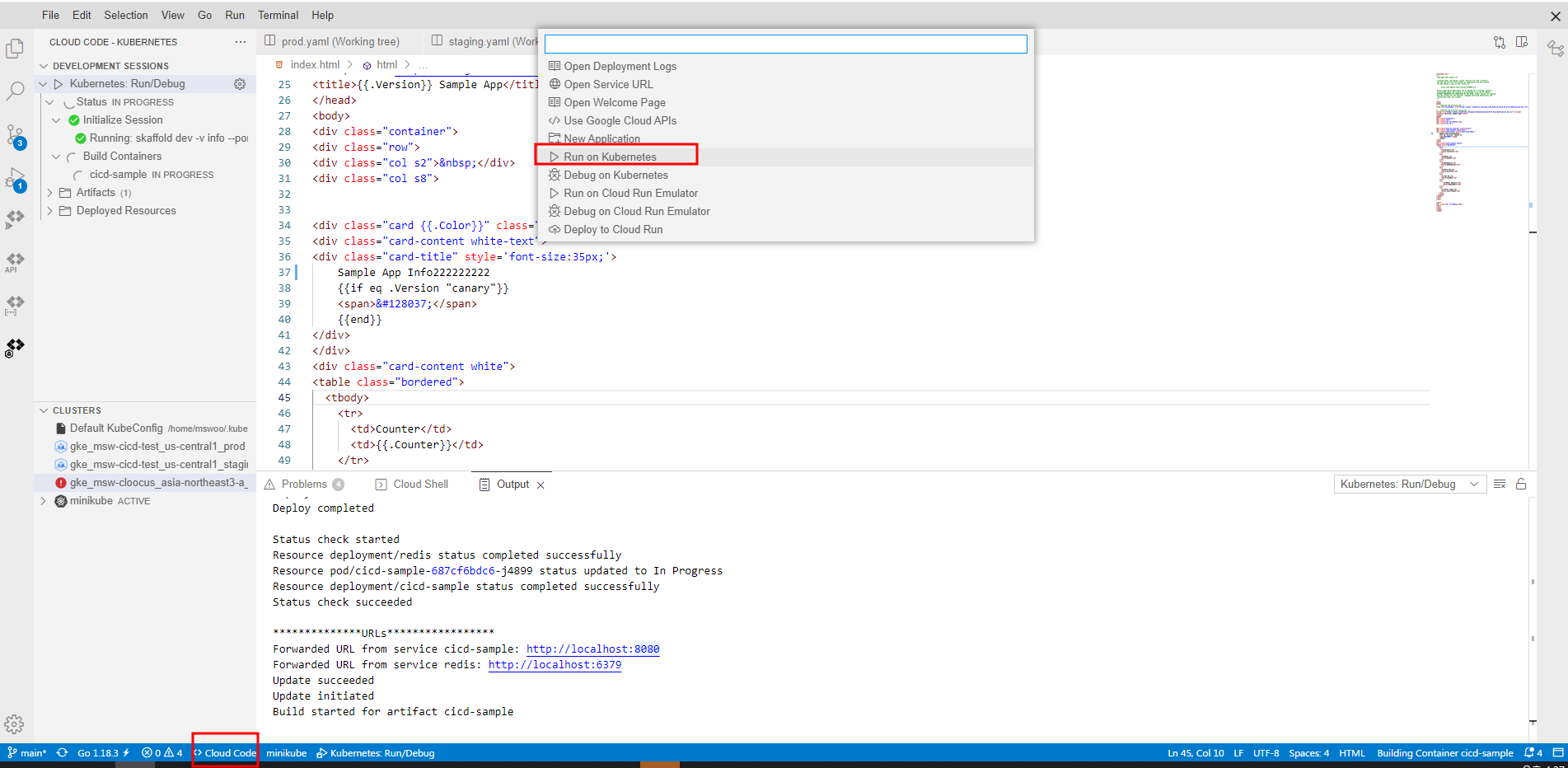The width and height of the screenshot is (1568, 768).
Task: Open the Selection menu
Action: (x=126, y=15)
